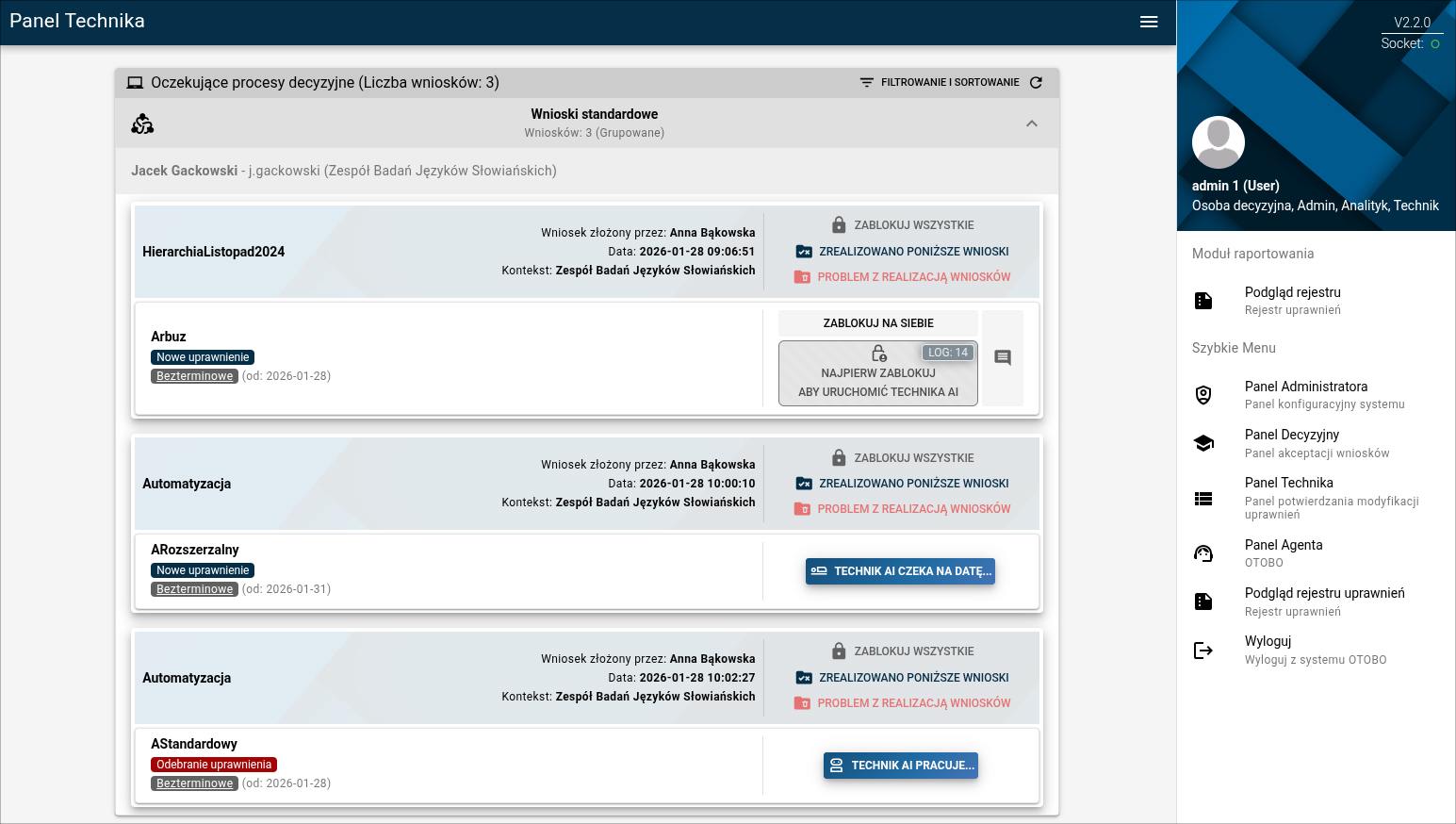The height and width of the screenshot is (824, 1456).
Task: Lock all for Automatyzacja 10:00:10 request
Action: (903, 458)
